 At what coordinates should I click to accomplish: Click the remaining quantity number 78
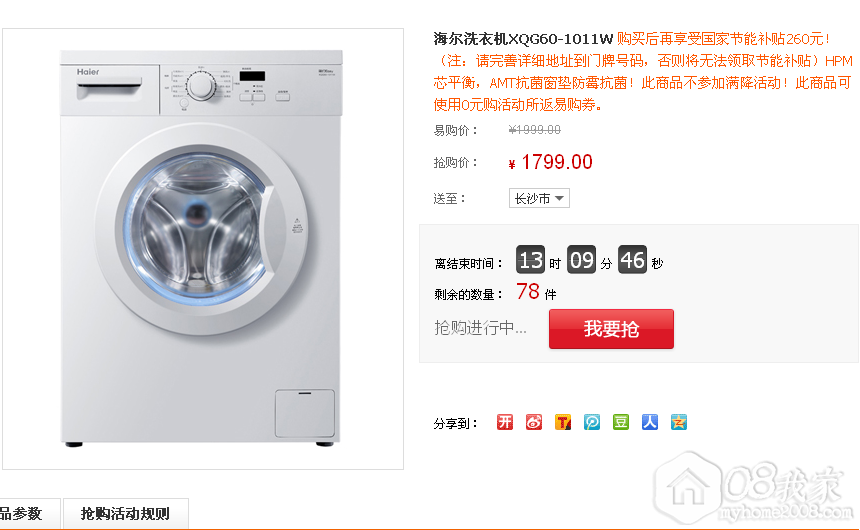click(x=528, y=292)
